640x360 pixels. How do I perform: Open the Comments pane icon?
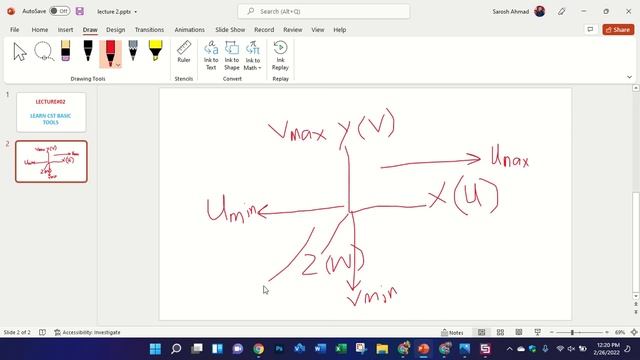point(590,29)
